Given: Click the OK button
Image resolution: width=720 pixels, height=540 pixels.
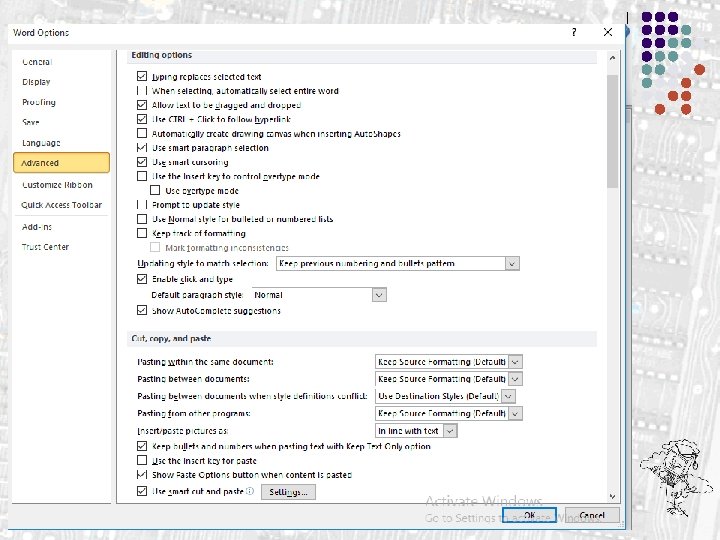Looking at the screenshot, I should (529, 515).
